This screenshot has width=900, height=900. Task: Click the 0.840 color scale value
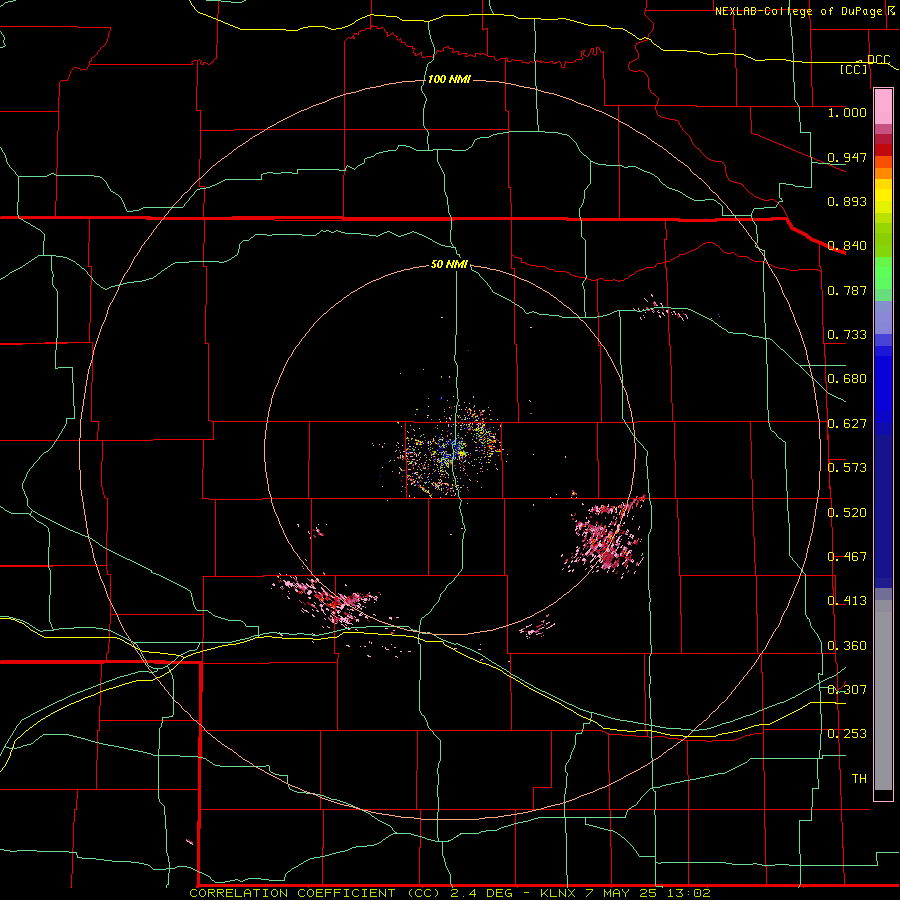point(847,245)
